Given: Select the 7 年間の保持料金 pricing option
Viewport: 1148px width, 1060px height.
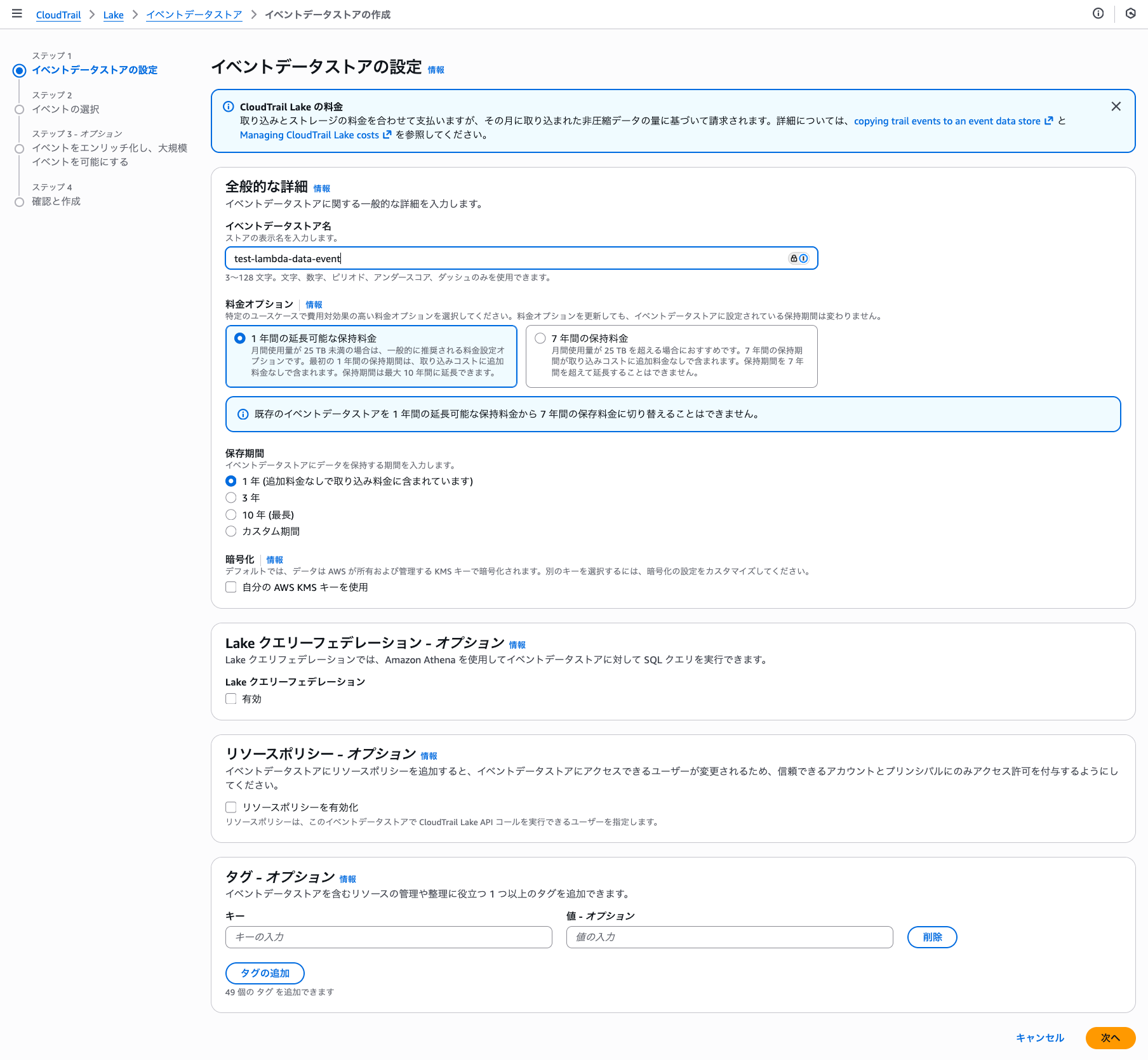Looking at the screenshot, I should click(540, 338).
